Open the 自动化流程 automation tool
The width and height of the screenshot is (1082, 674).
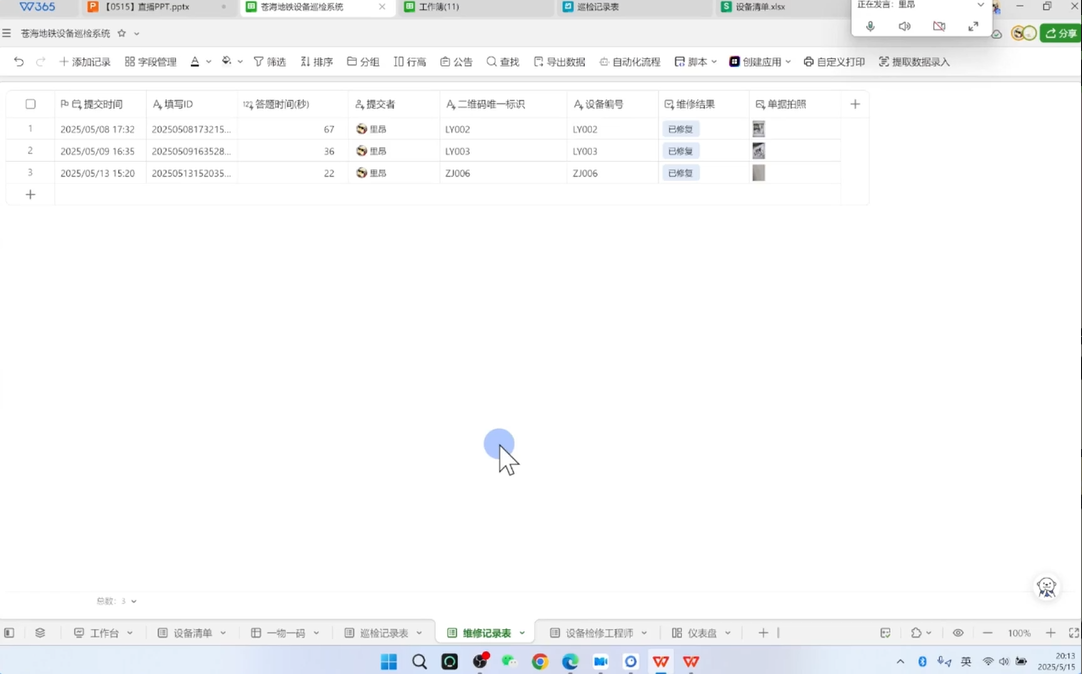tap(629, 62)
